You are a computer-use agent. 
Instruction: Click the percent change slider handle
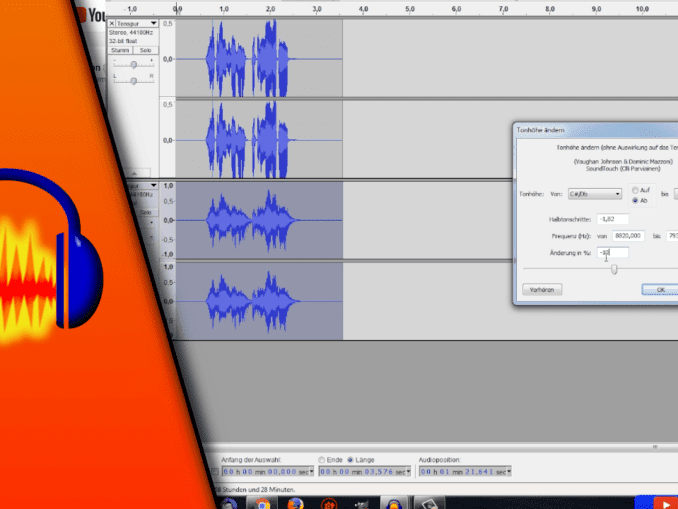614,268
